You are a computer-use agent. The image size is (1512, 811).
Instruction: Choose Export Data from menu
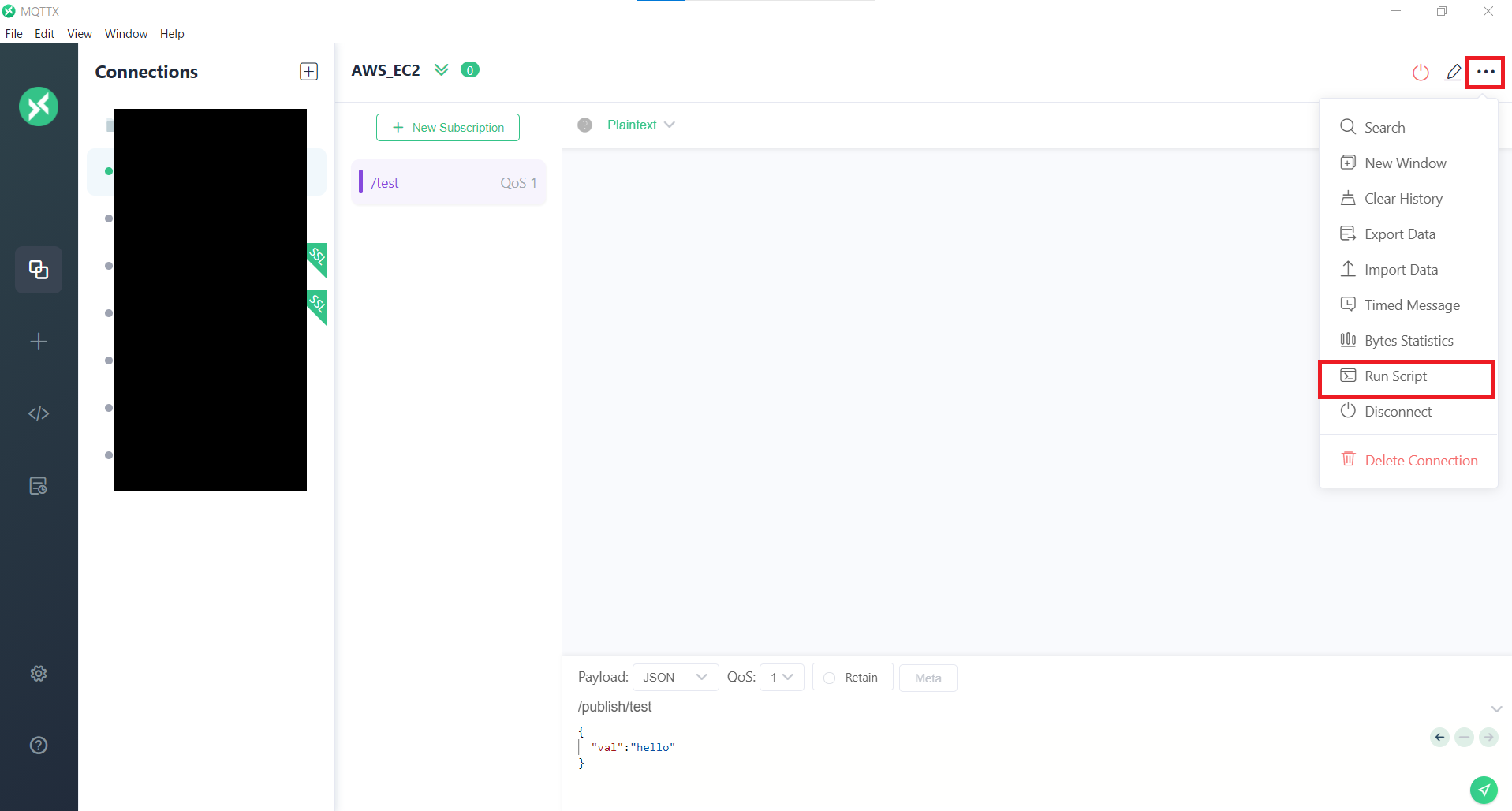pyautogui.click(x=1408, y=234)
